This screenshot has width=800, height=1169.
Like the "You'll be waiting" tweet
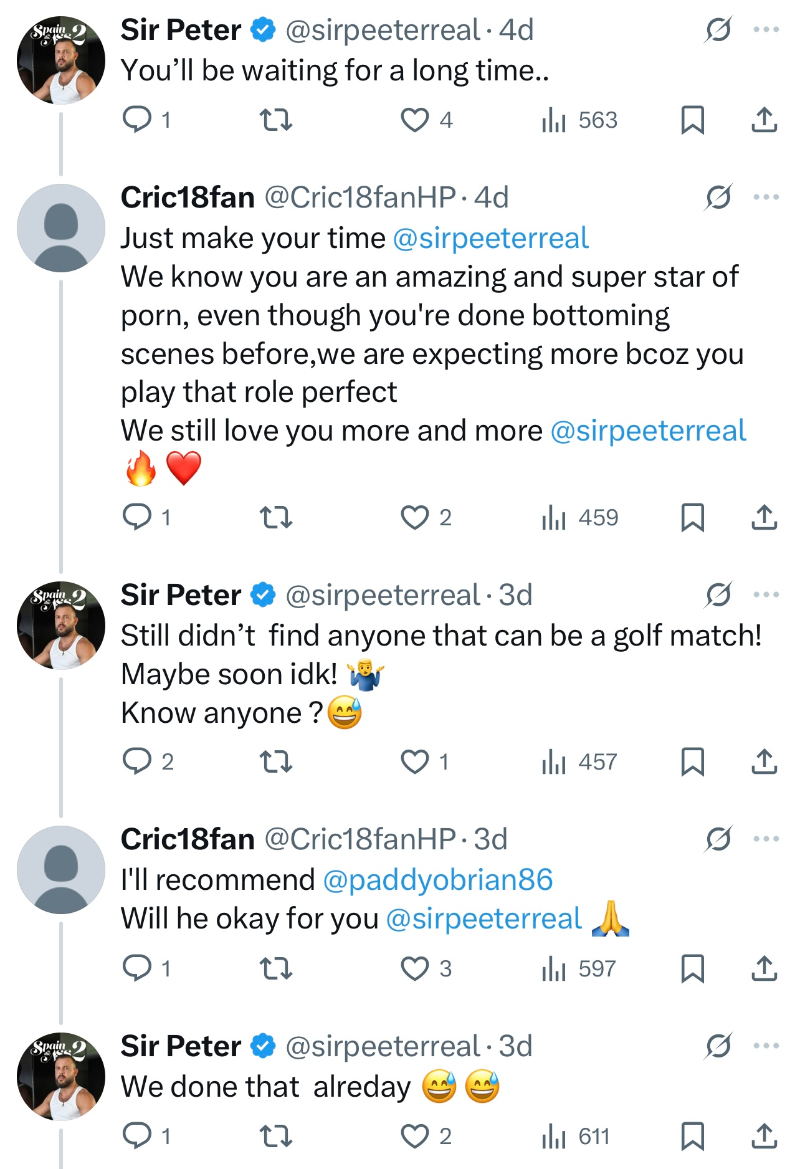[x=414, y=120]
